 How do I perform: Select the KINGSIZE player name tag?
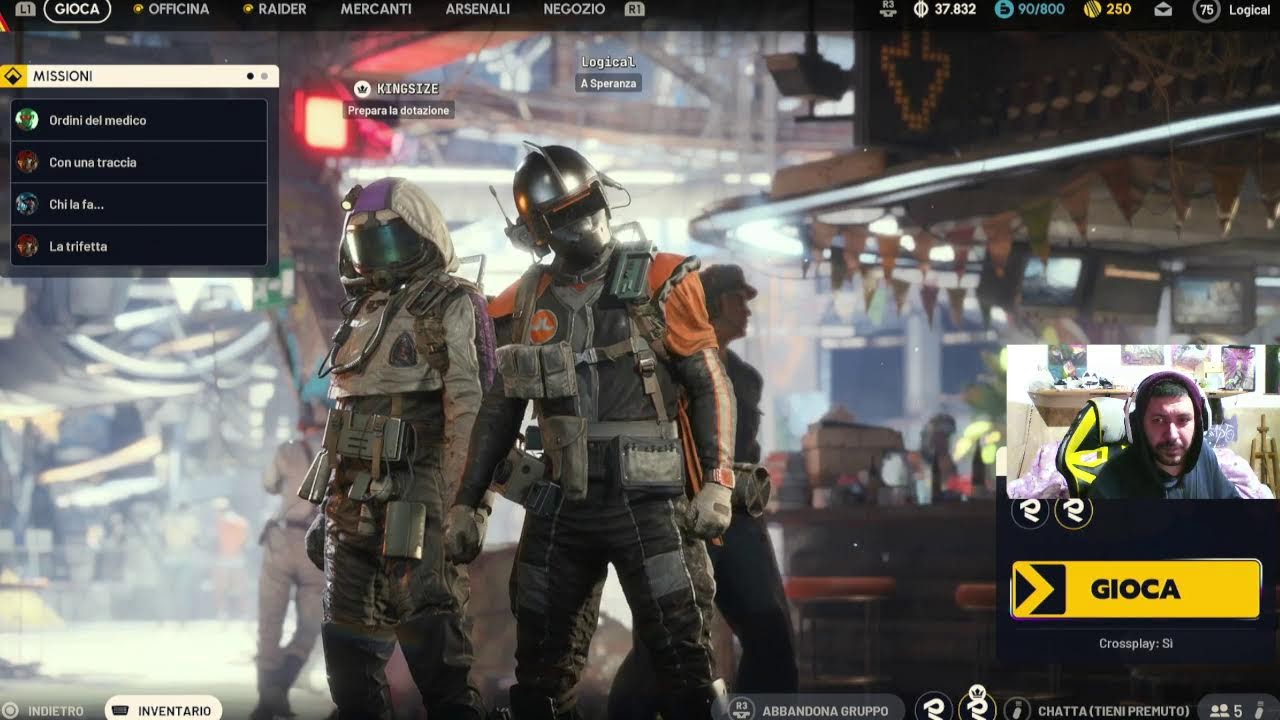[x=407, y=89]
